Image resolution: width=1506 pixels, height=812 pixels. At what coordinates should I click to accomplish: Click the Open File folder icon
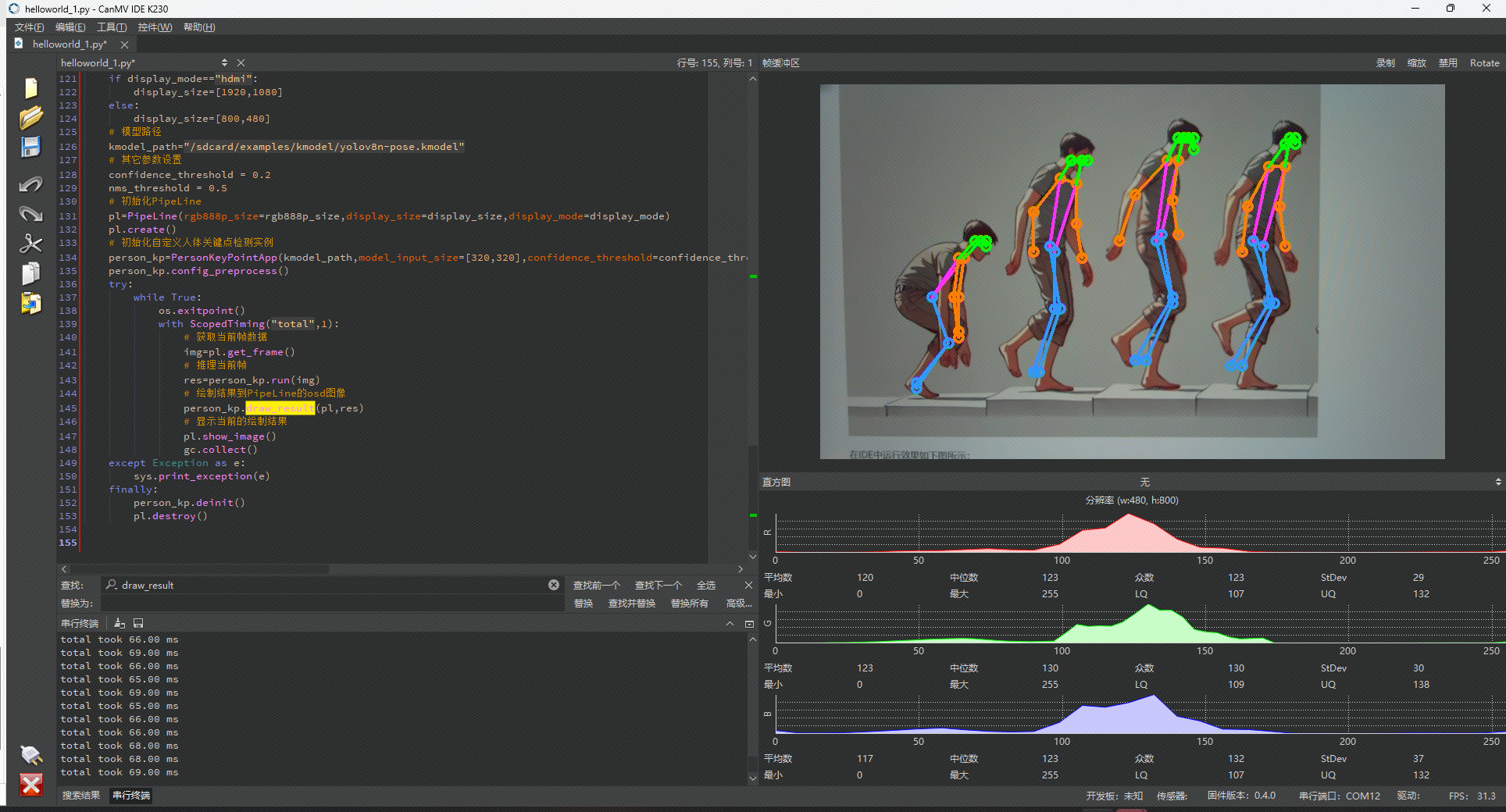(30, 118)
